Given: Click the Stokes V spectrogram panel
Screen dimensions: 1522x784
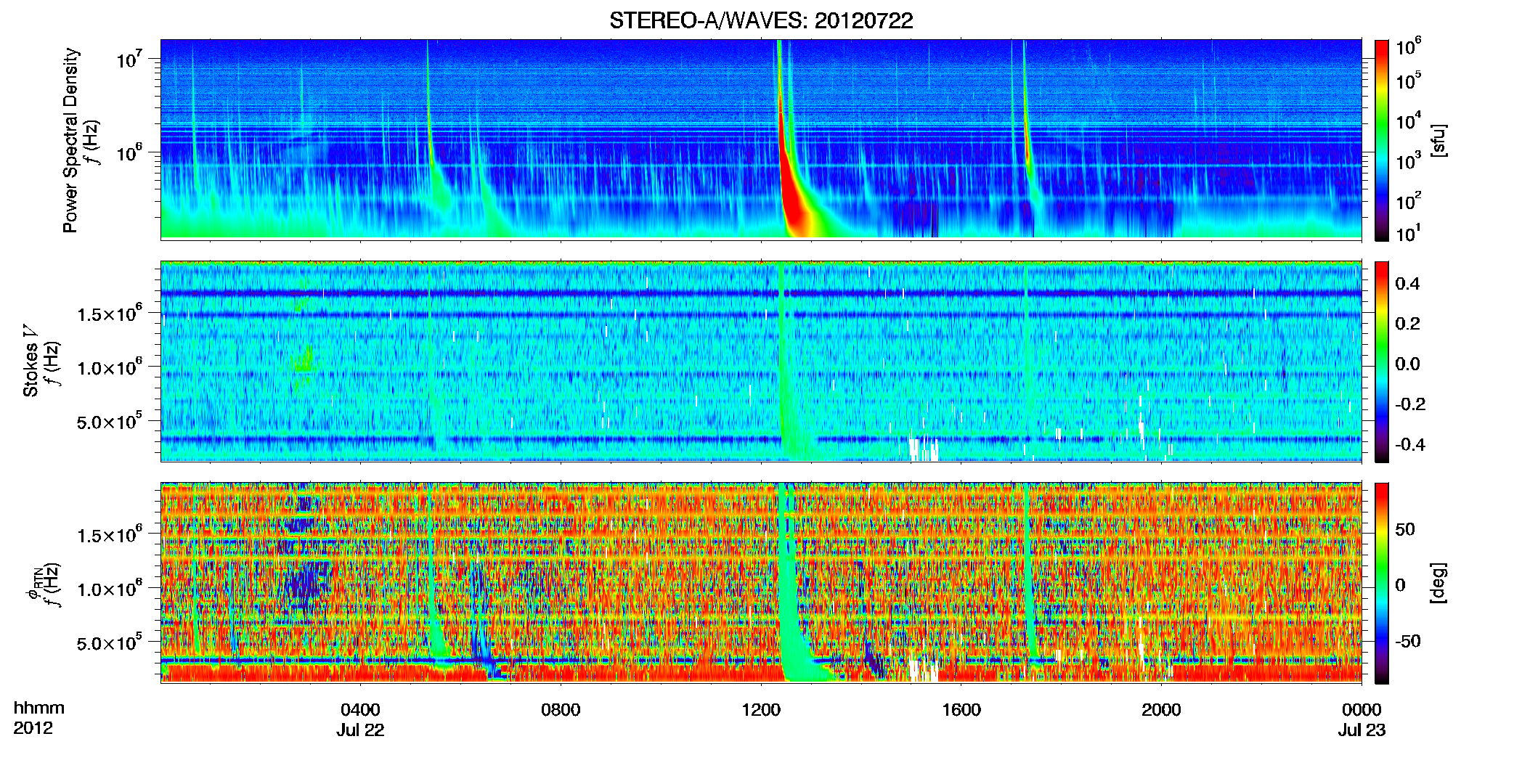Looking at the screenshot, I should coord(761,362).
